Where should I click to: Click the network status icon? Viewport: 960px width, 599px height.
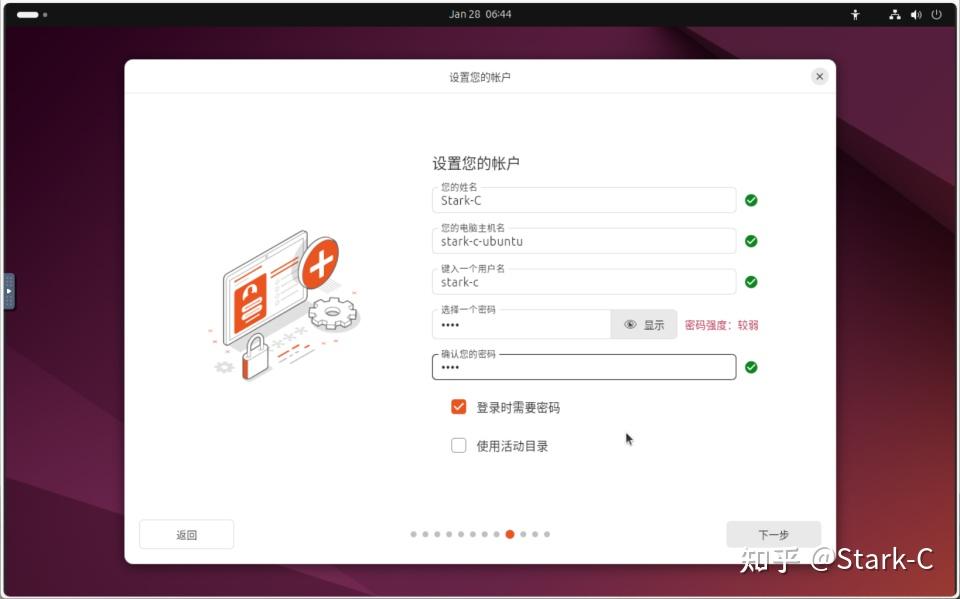point(894,15)
